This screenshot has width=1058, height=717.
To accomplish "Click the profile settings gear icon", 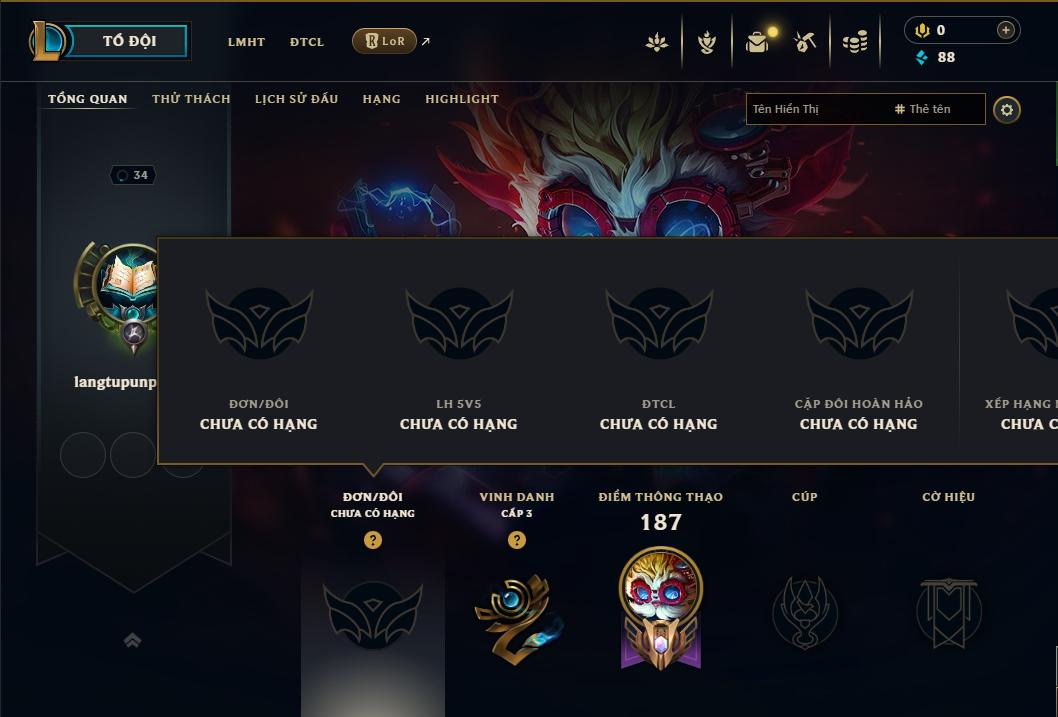I will (x=1006, y=110).
